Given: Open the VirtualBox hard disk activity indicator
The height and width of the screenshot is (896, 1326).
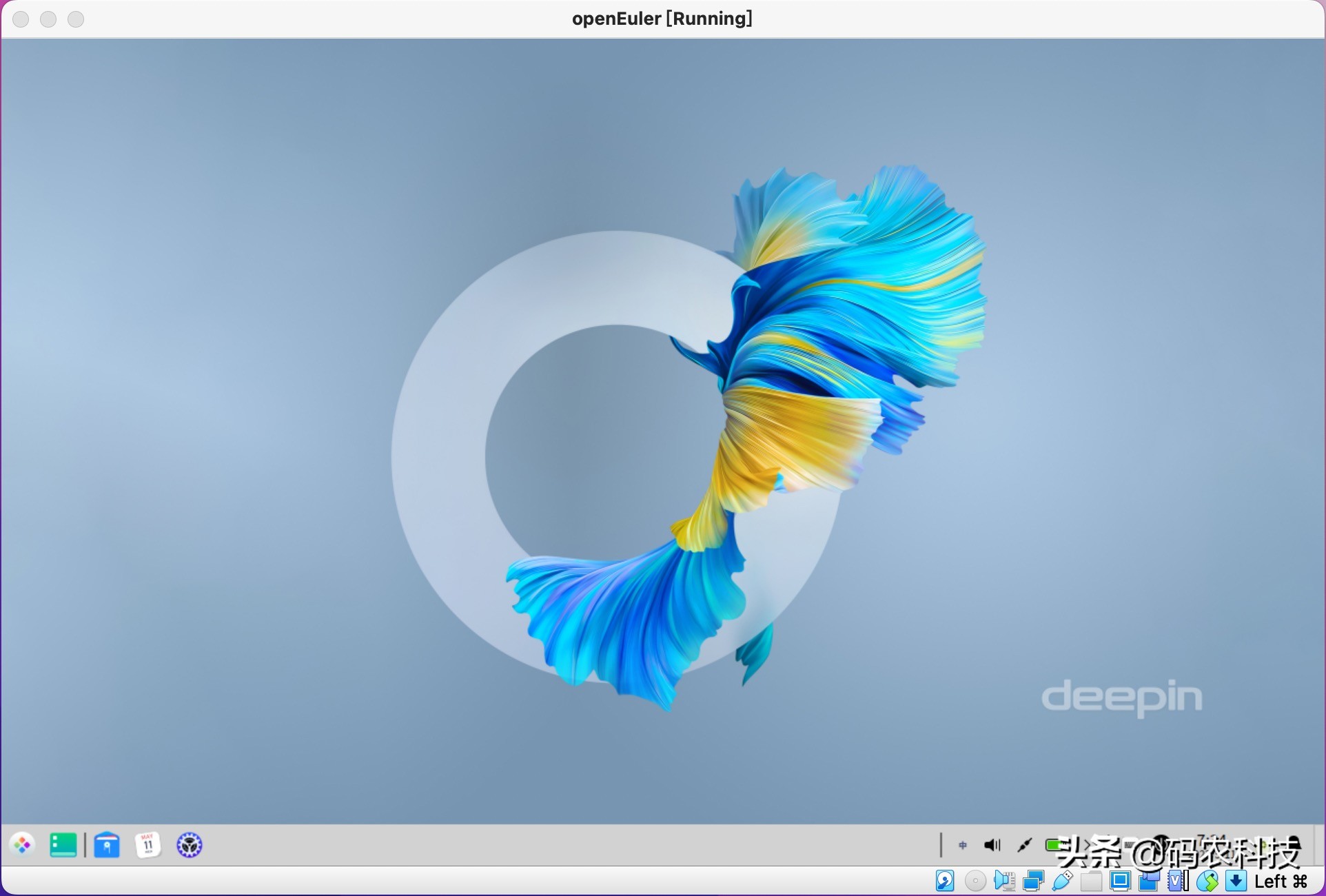Looking at the screenshot, I should tap(945, 881).
